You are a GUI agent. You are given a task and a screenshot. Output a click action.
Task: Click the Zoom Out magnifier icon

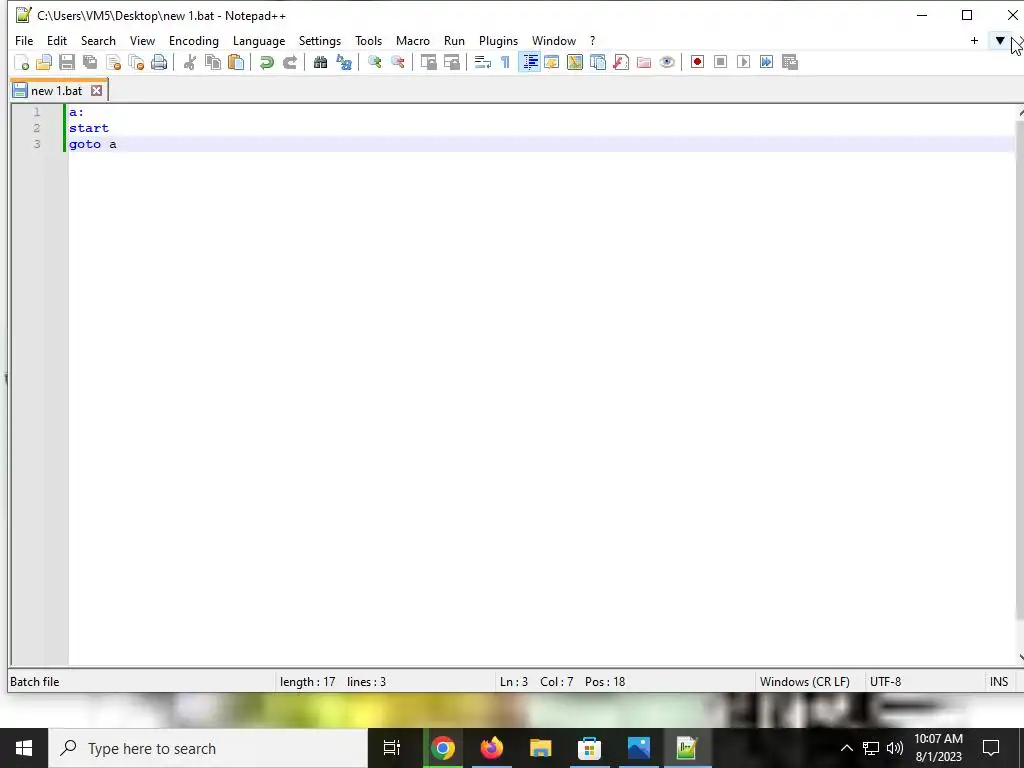pyautogui.click(x=398, y=62)
